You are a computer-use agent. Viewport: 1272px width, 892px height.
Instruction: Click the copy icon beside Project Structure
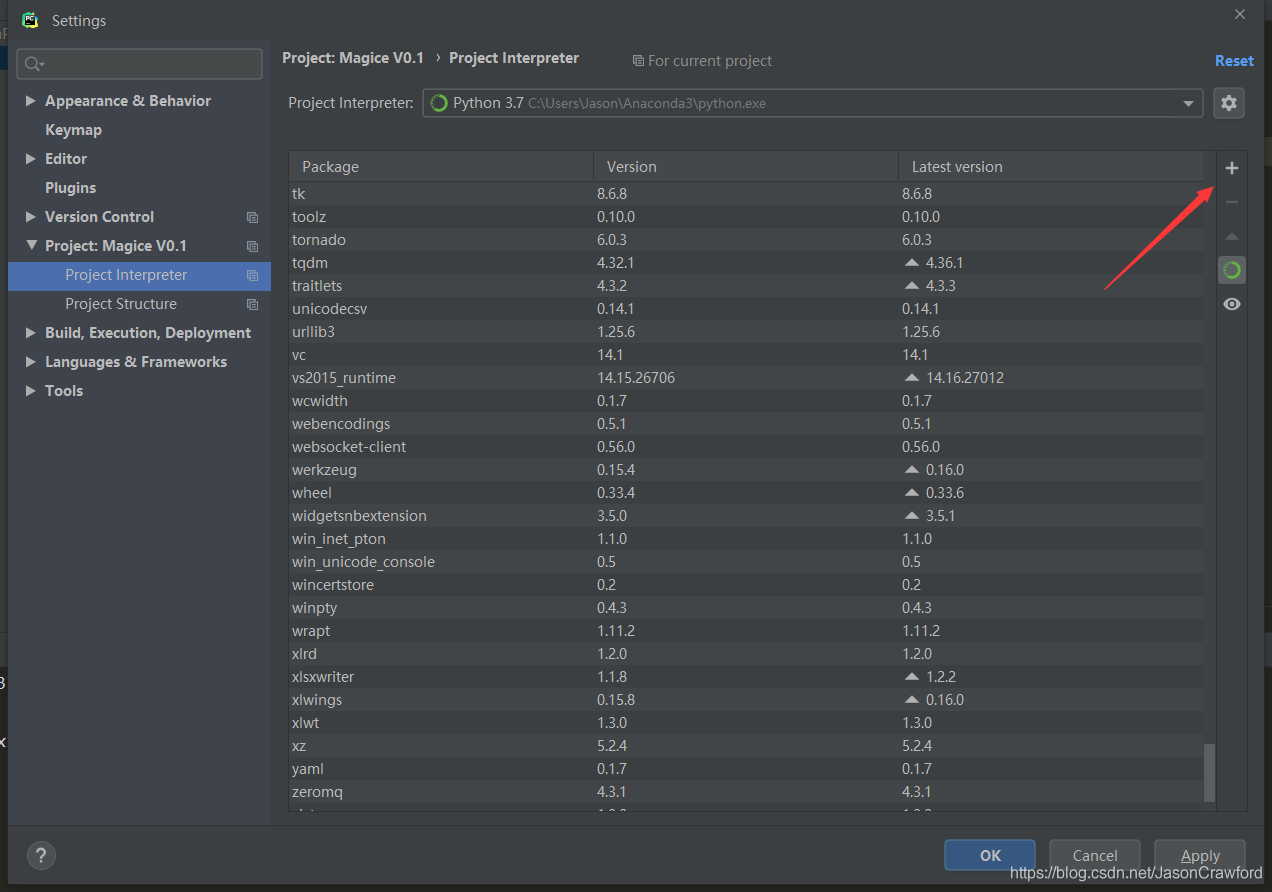[x=252, y=304]
